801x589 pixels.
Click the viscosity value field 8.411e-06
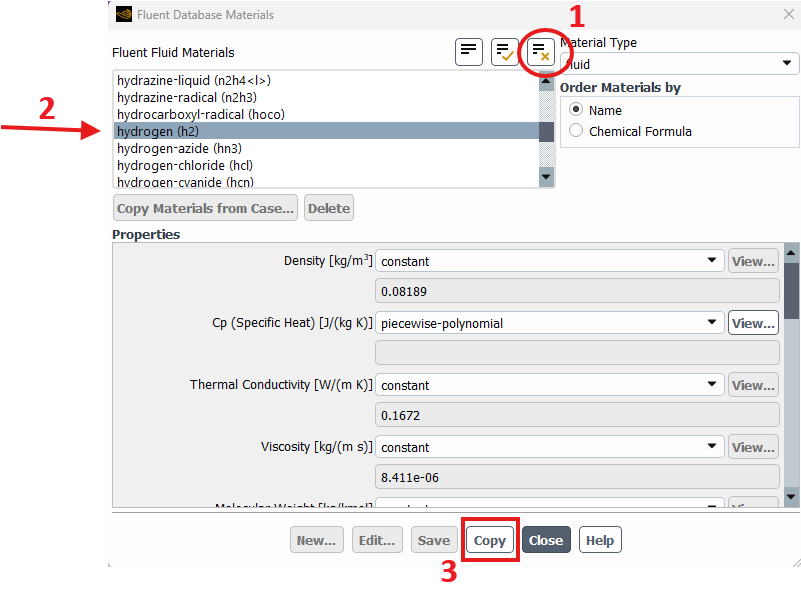point(577,477)
